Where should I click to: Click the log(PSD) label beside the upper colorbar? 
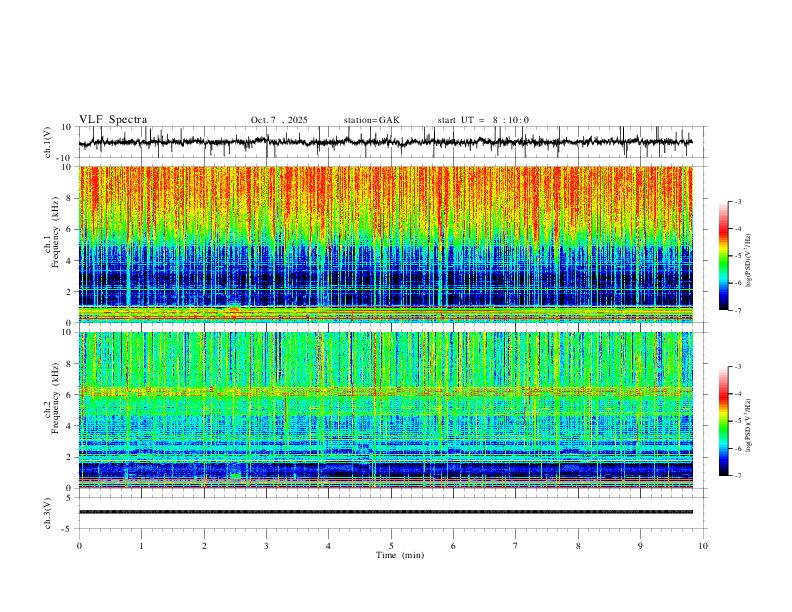(x=748, y=261)
